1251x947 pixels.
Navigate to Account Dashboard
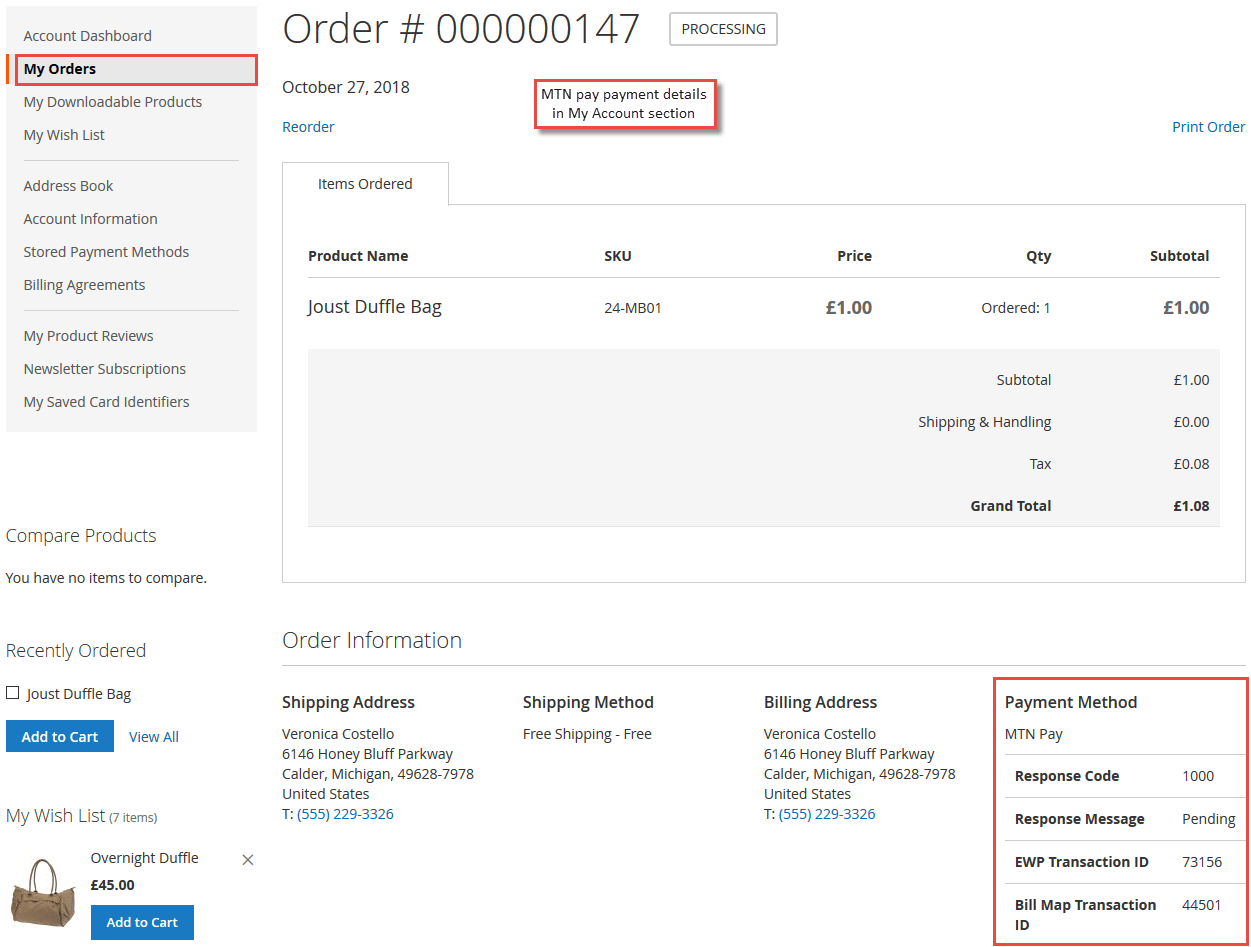pyautogui.click(x=87, y=35)
